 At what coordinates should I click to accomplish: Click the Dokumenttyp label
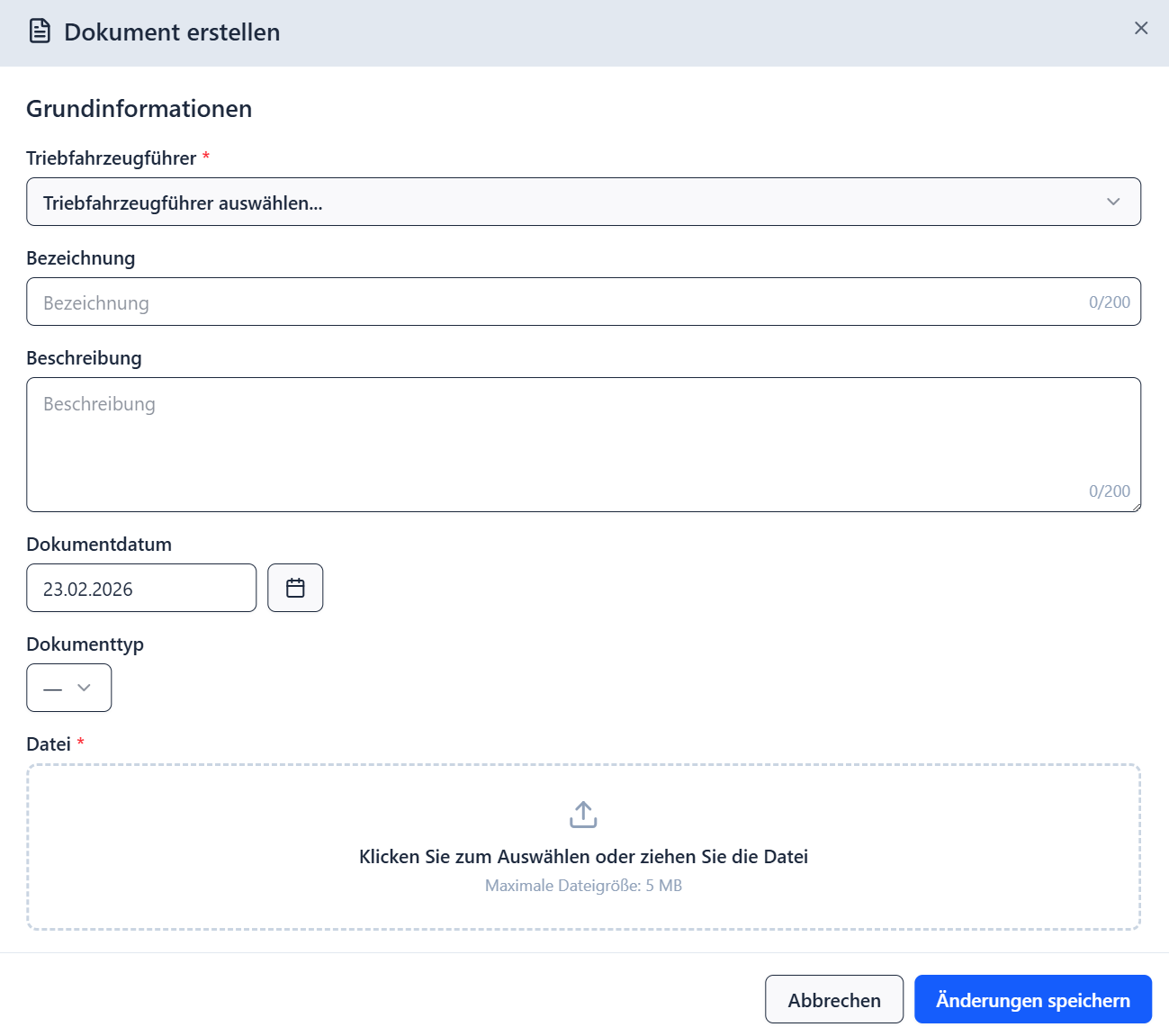[85, 644]
